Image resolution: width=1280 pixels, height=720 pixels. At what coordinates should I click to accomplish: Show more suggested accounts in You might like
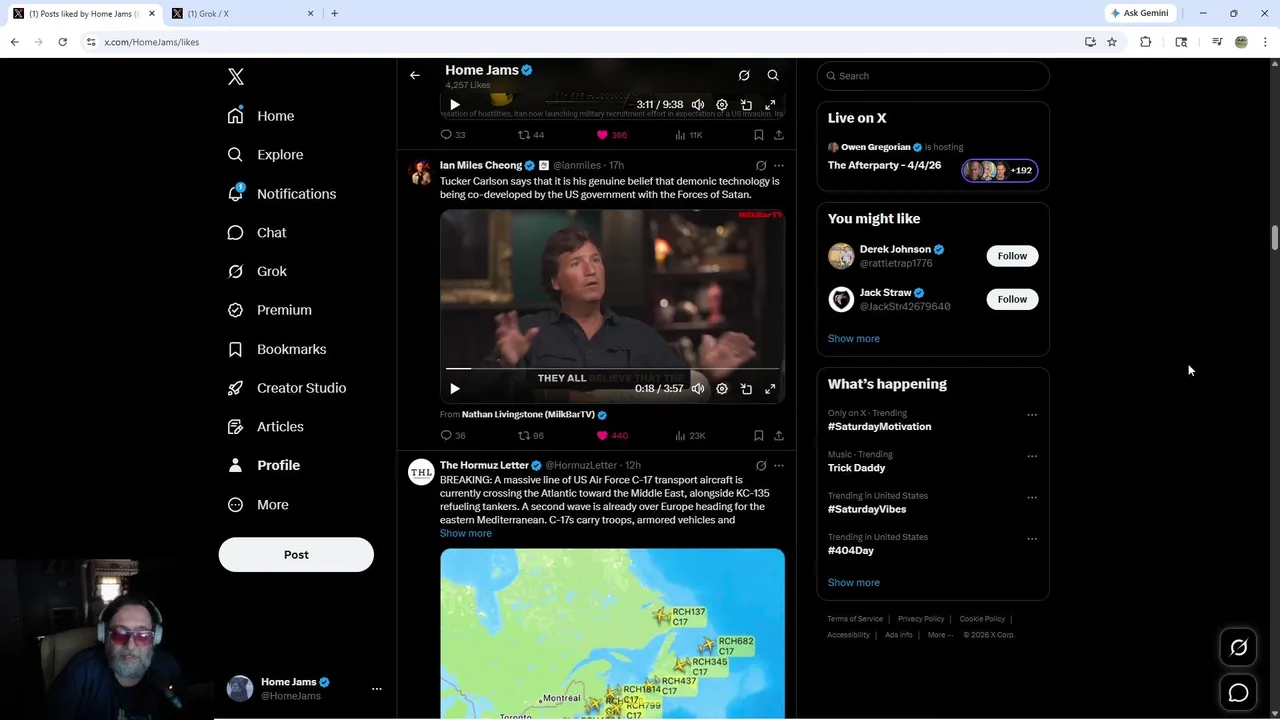[854, 339]
